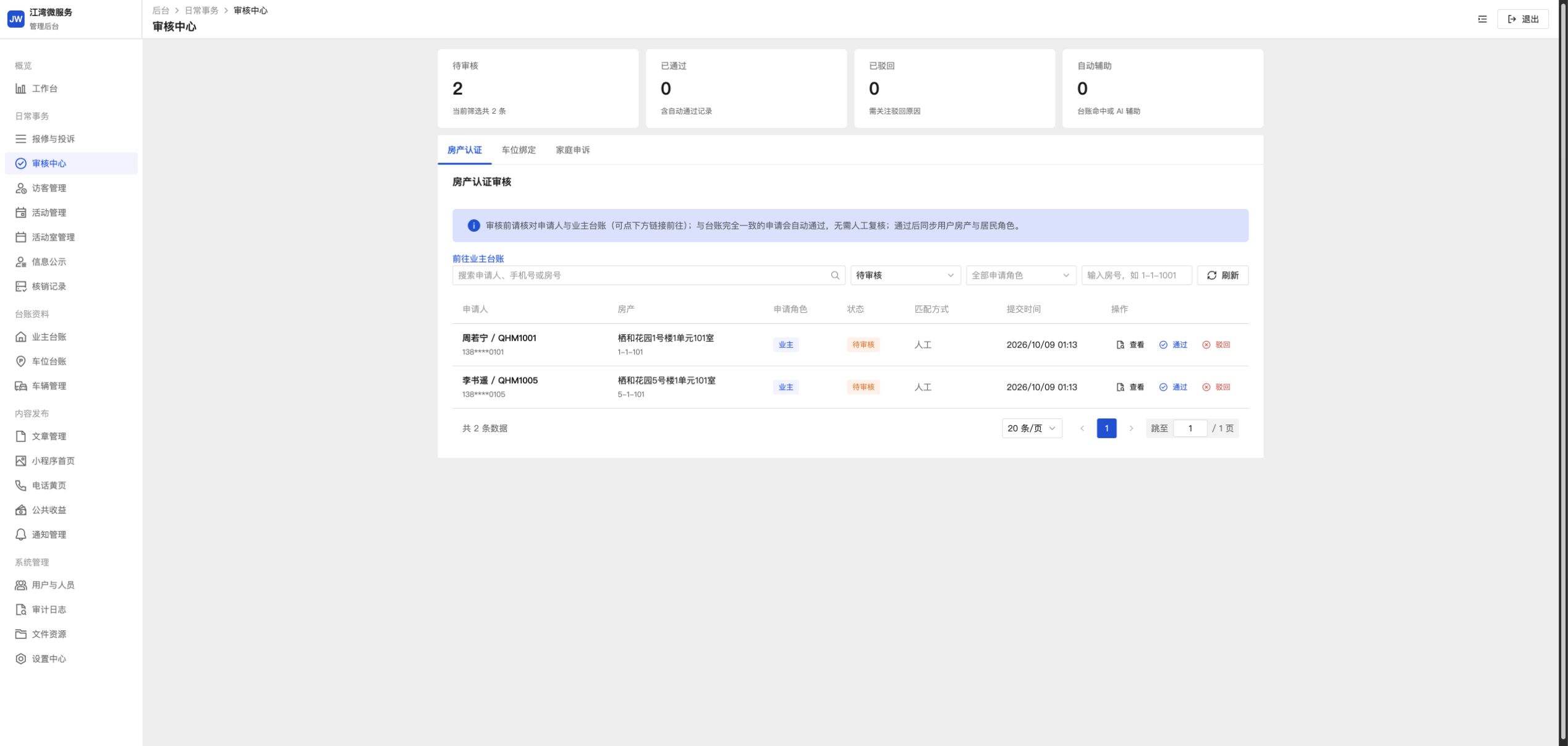Click the 车辆管理 car icon
The height and width of the screenshot is (746, 1568).
(20, 386)
